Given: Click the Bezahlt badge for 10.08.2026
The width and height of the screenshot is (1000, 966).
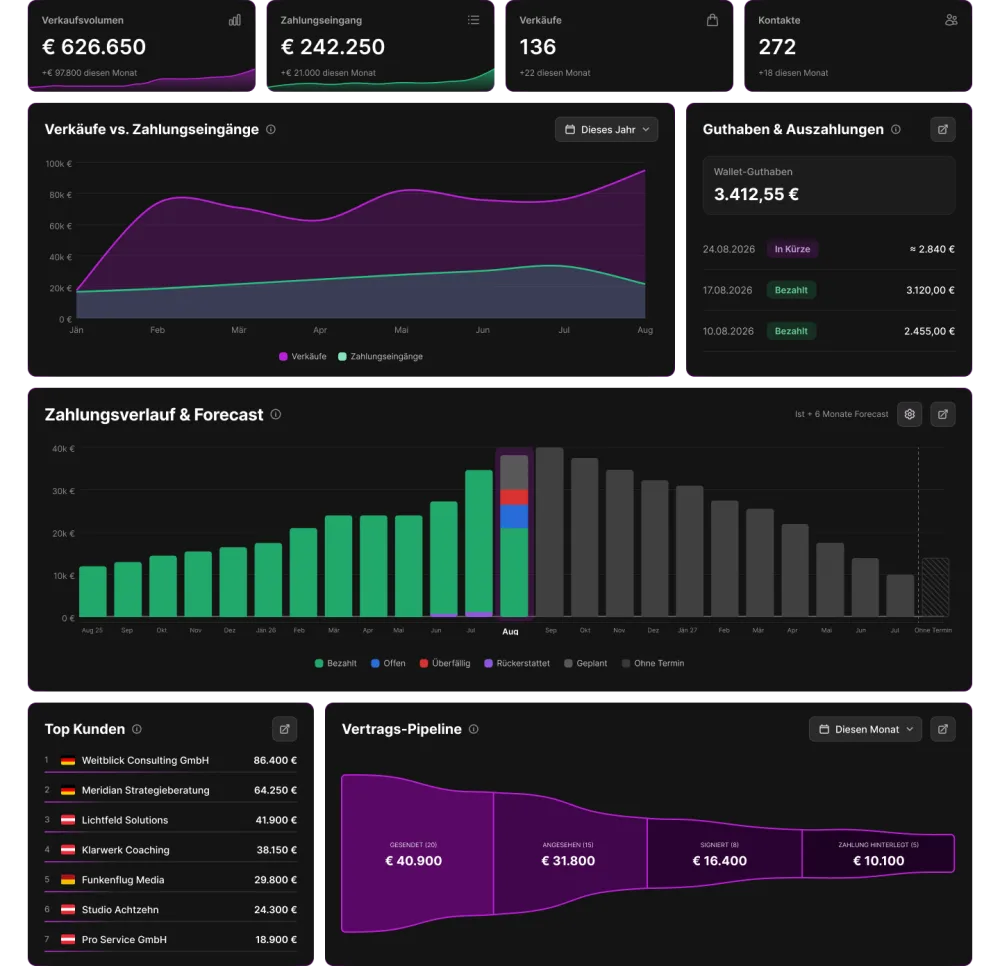Looking at the screenshot, I should pyautogui.click(x=791, y=331).
